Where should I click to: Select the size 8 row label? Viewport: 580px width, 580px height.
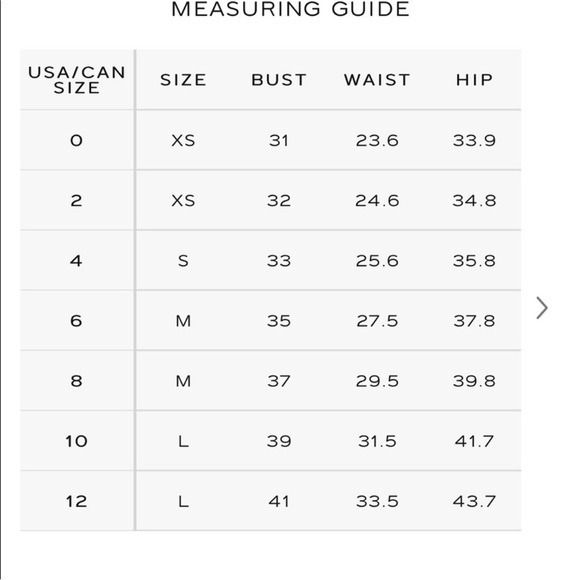[x=76, y=381]
